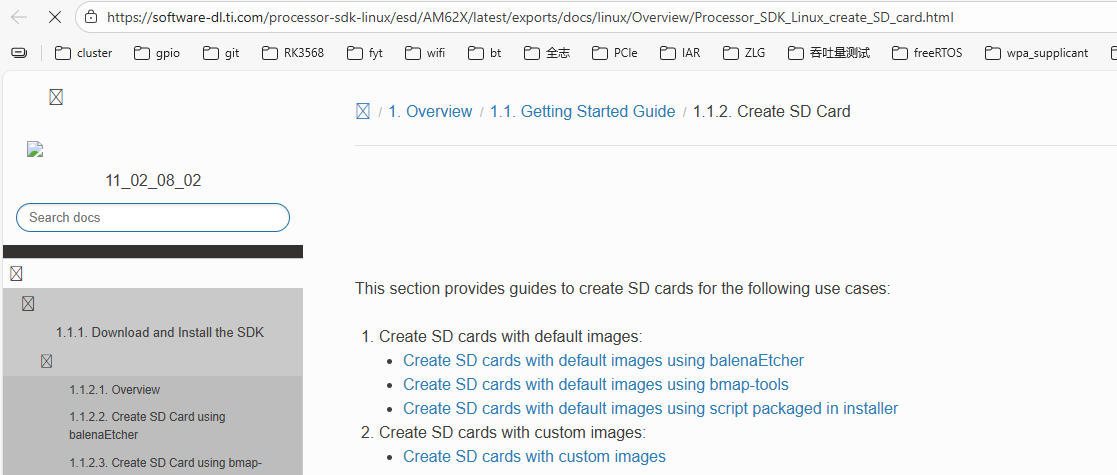Open the gpio bookmarks folder
1117x475 pixels.
pyautogui.click(x=157, y=53)
